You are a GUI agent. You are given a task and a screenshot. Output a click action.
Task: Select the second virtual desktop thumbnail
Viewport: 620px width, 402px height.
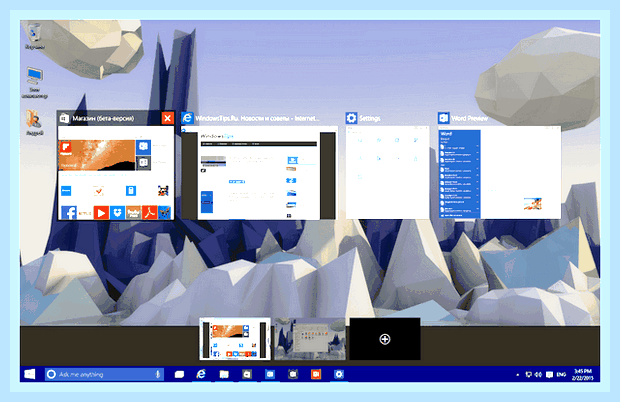310,339
